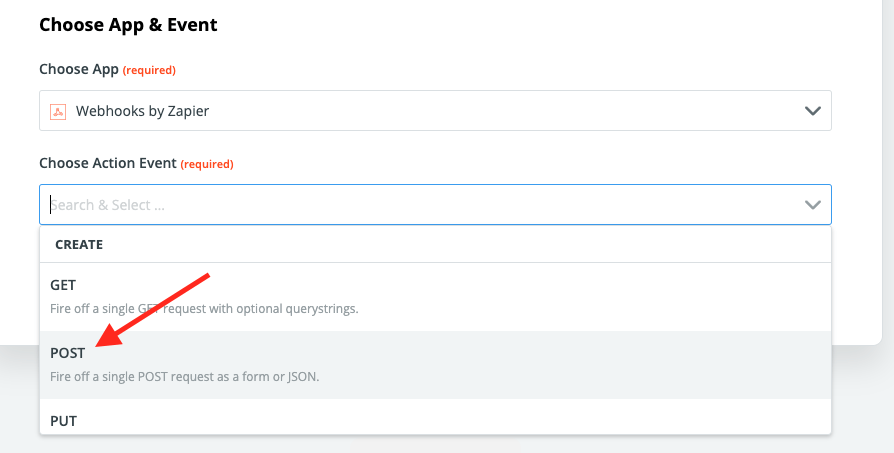Click the red arrow annotation pointing to POST
Viewport: 894px width, 453px height.
(153, 309)
